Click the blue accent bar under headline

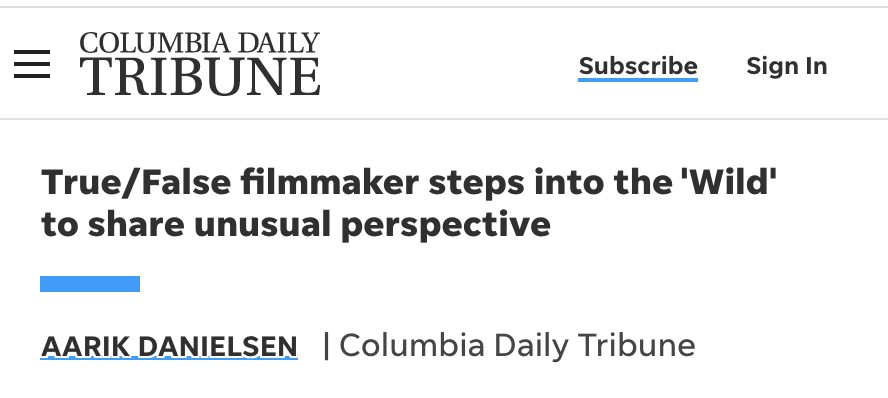click(x=90, y=284)
